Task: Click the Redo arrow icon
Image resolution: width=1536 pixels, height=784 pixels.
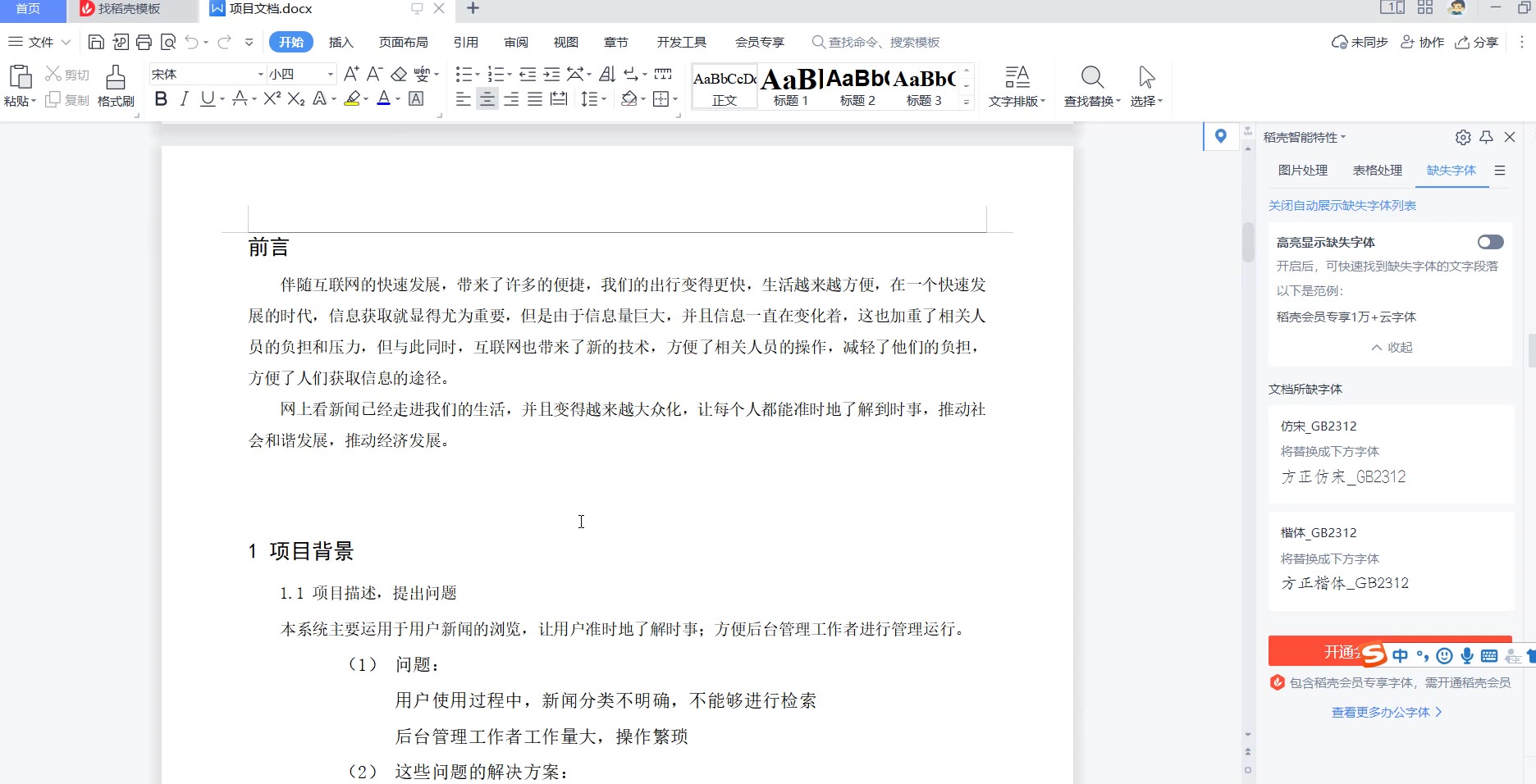Action: [224, 42]
